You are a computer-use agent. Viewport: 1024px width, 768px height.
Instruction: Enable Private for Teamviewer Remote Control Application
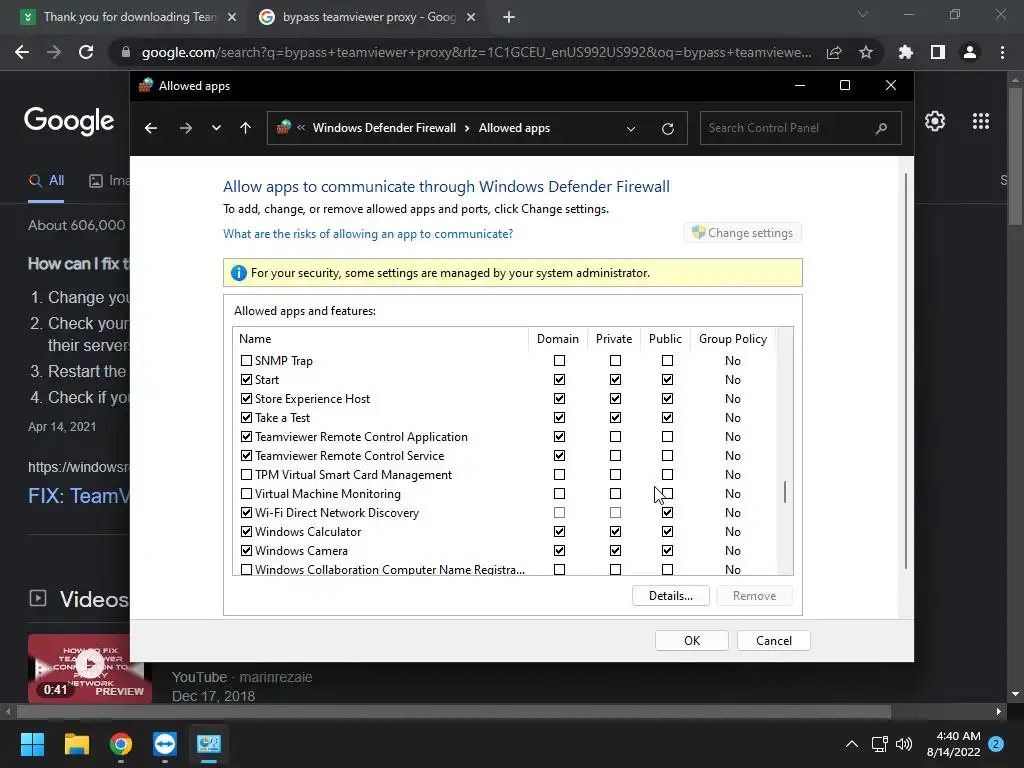click(x=615, y=436)
